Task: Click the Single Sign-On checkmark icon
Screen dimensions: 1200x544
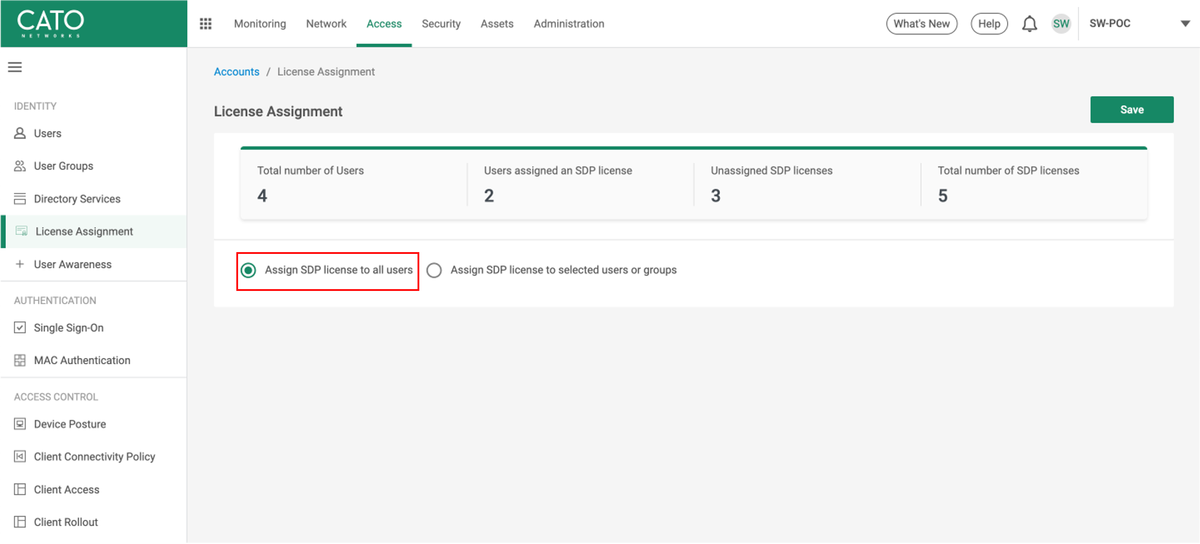Action: tap(20, 328)
